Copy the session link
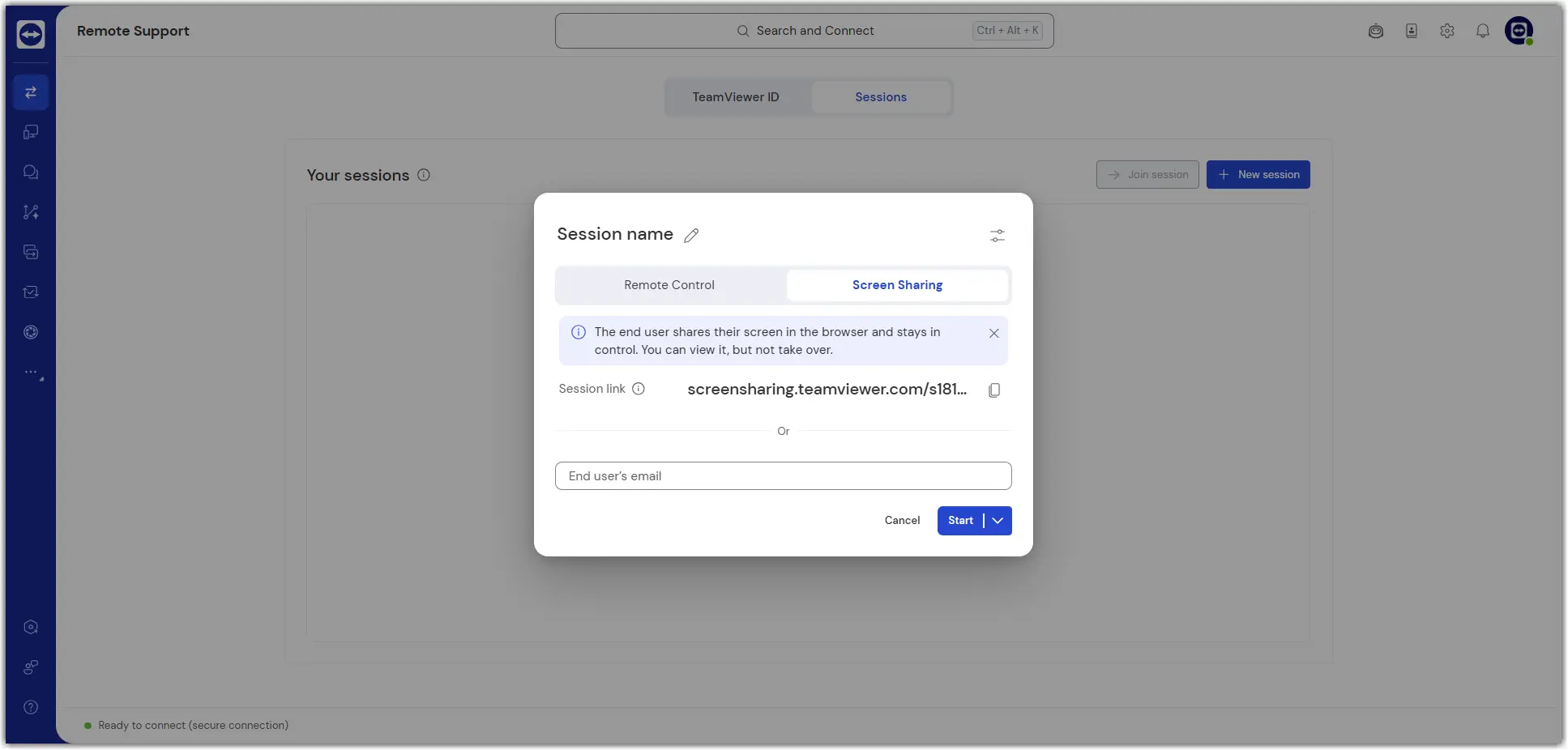This screenshot has height=750, width=1568. point(994,390)
